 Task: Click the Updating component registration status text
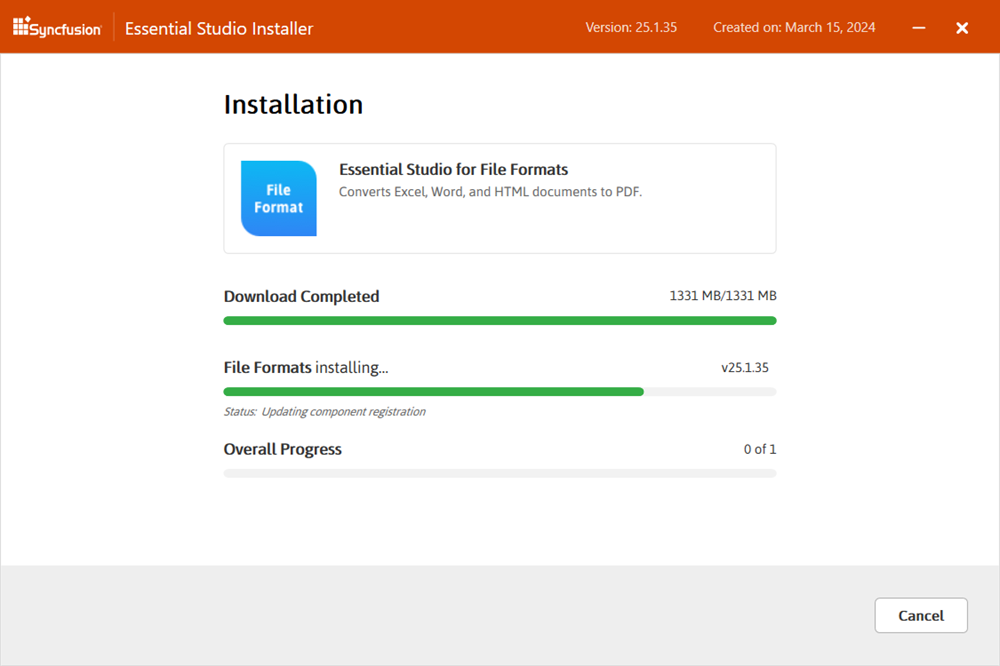pos(325,412)
